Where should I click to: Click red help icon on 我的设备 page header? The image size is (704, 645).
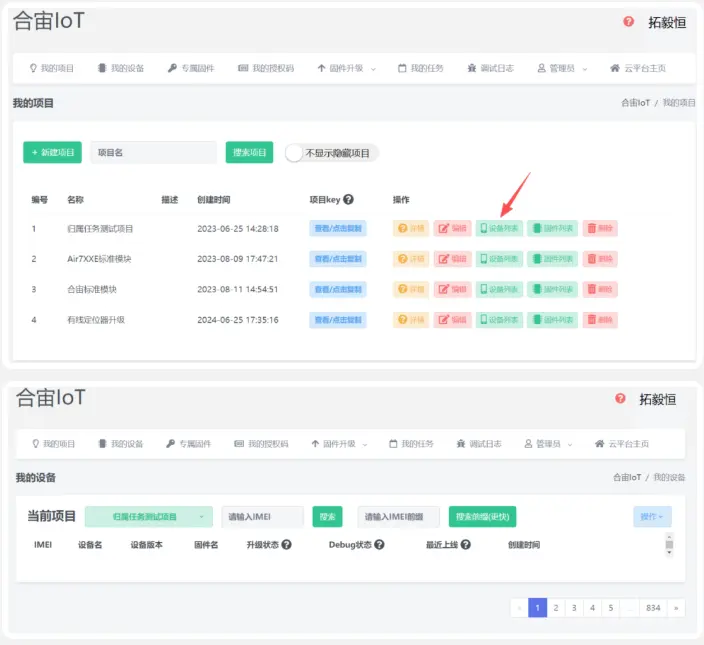click(620, 398)
